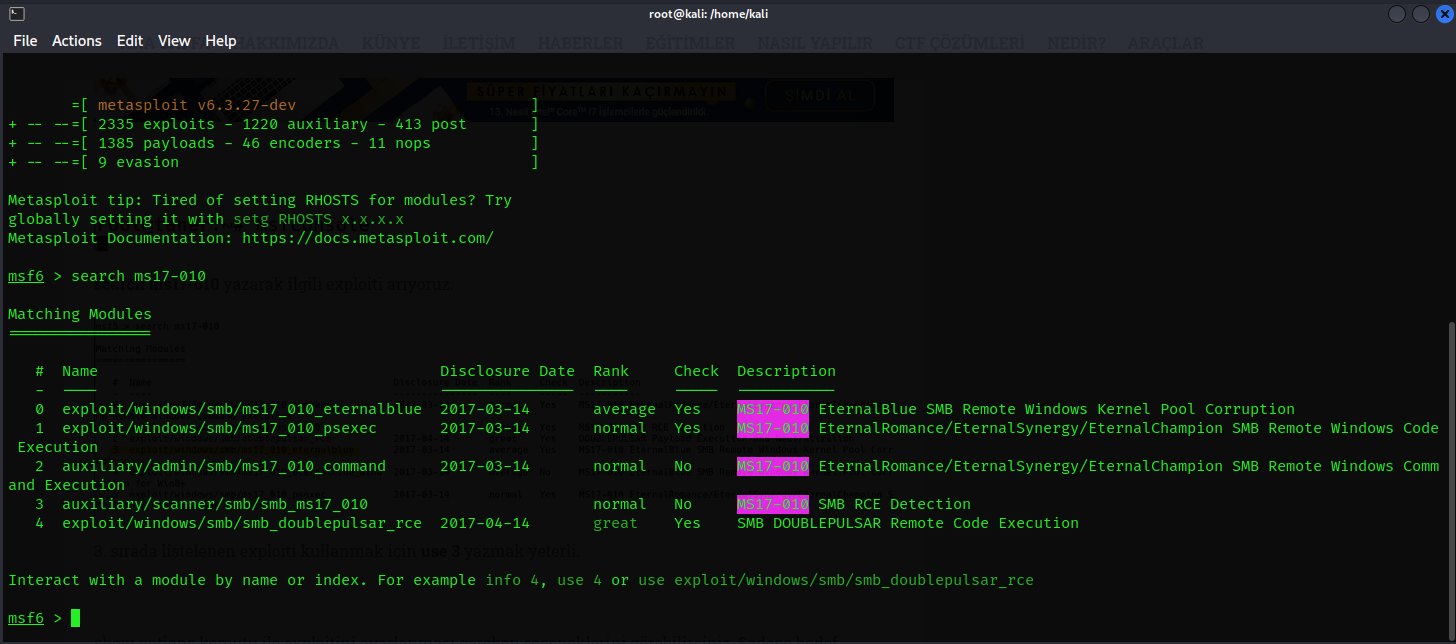Open the Help menu

[220, 41]
